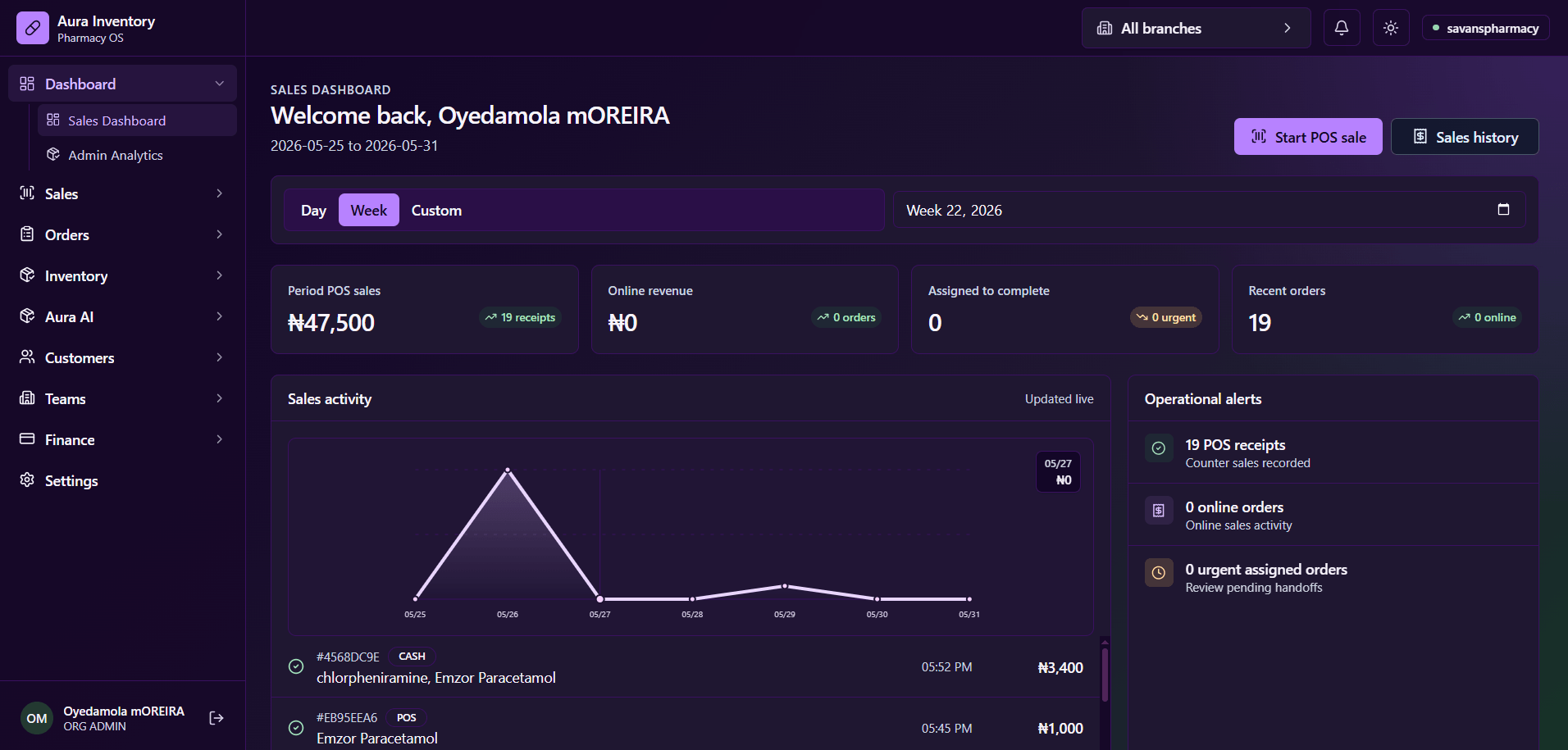The image size is (1568, 750).
Task: Open Sales history
Action: 1465,137
